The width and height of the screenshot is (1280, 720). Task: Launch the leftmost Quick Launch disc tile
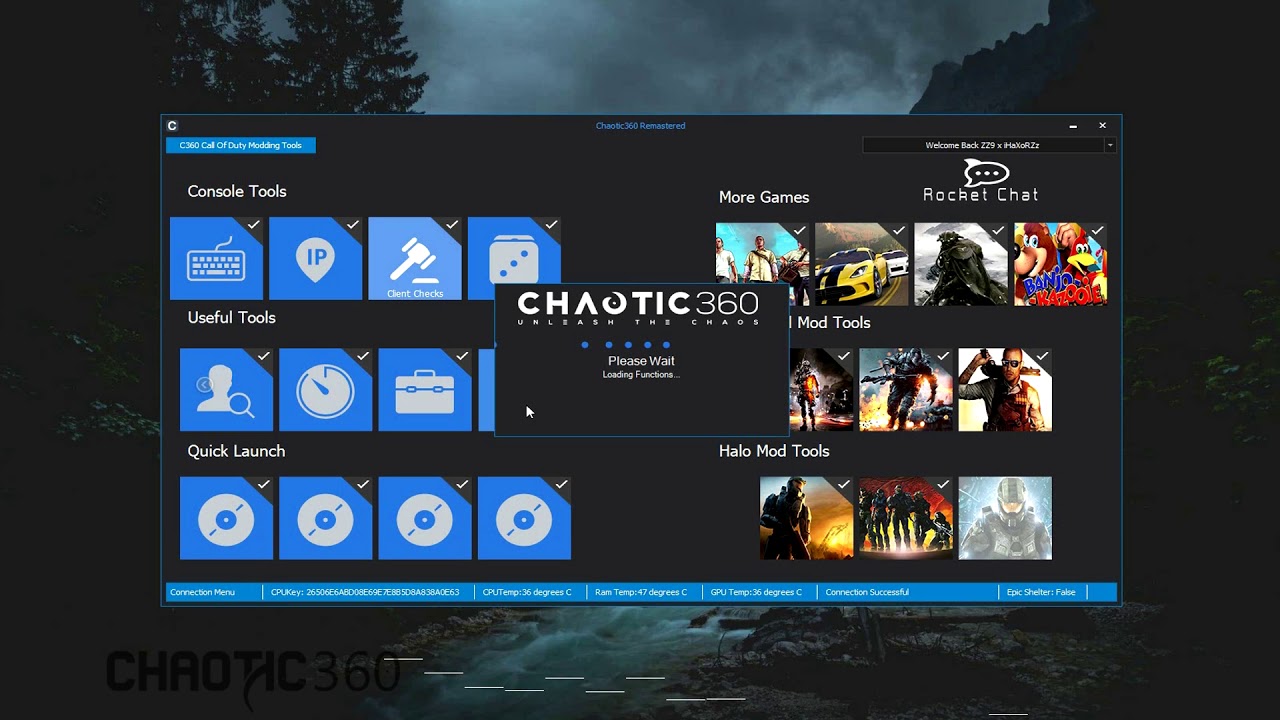226,518
